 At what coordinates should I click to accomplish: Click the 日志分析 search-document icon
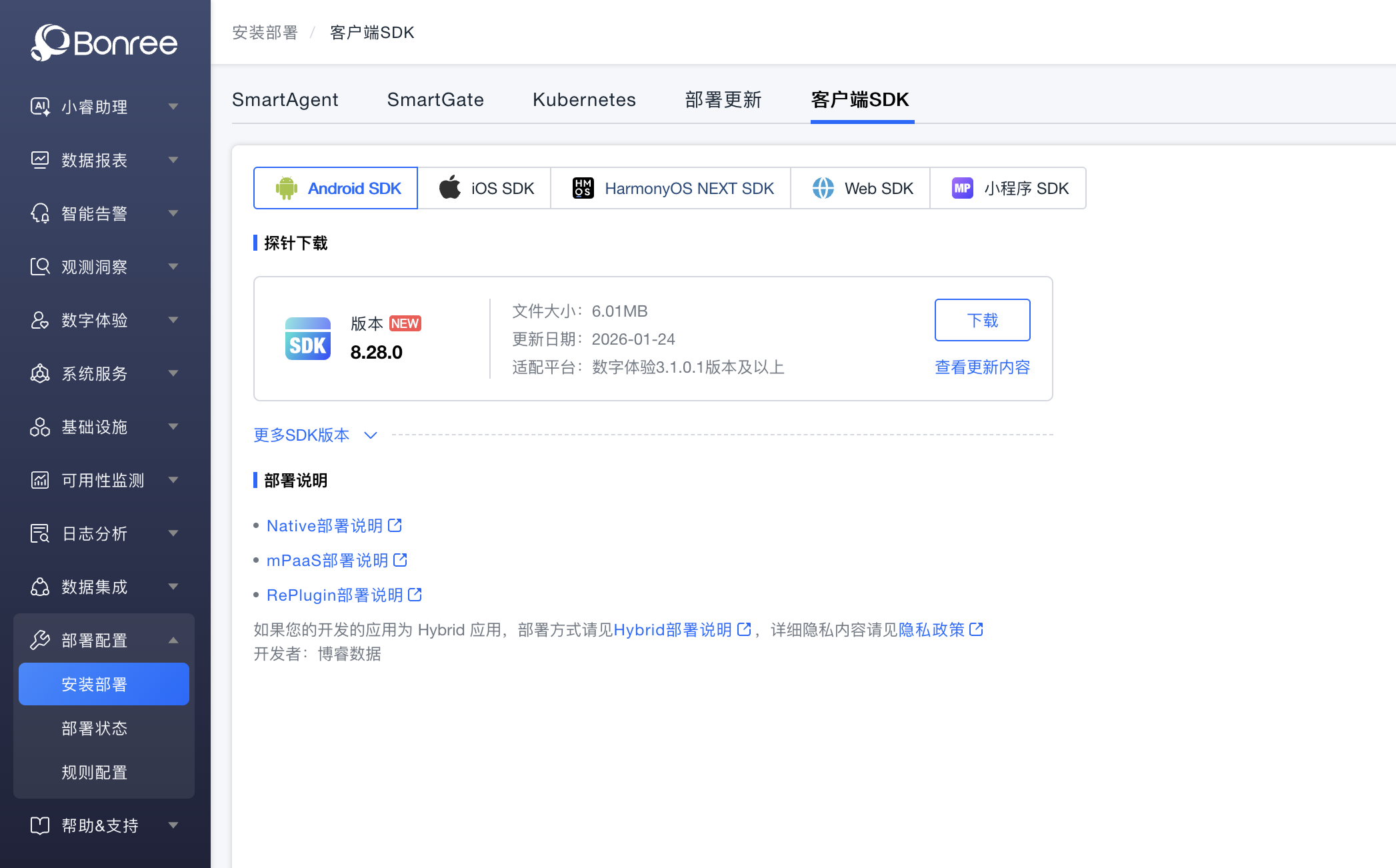(x=40, y=533)
